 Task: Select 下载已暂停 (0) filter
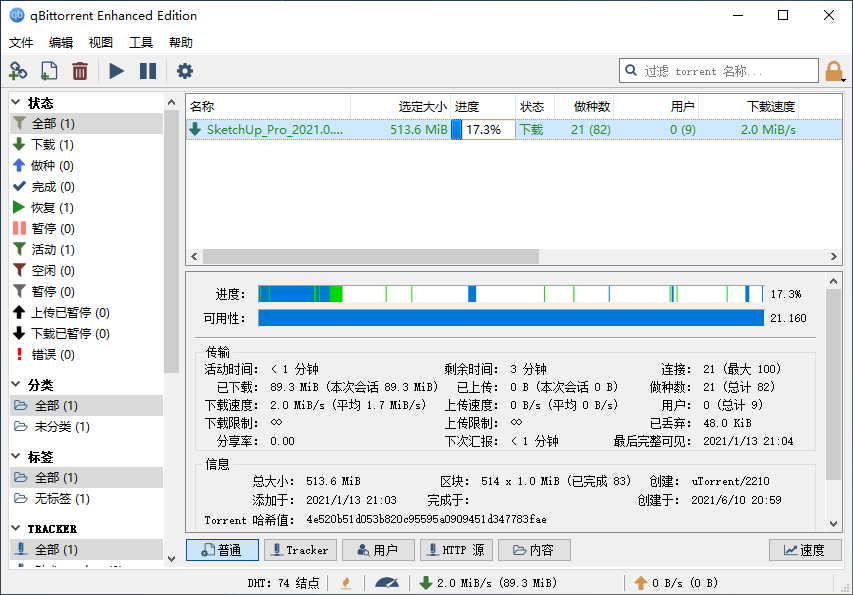86,333
